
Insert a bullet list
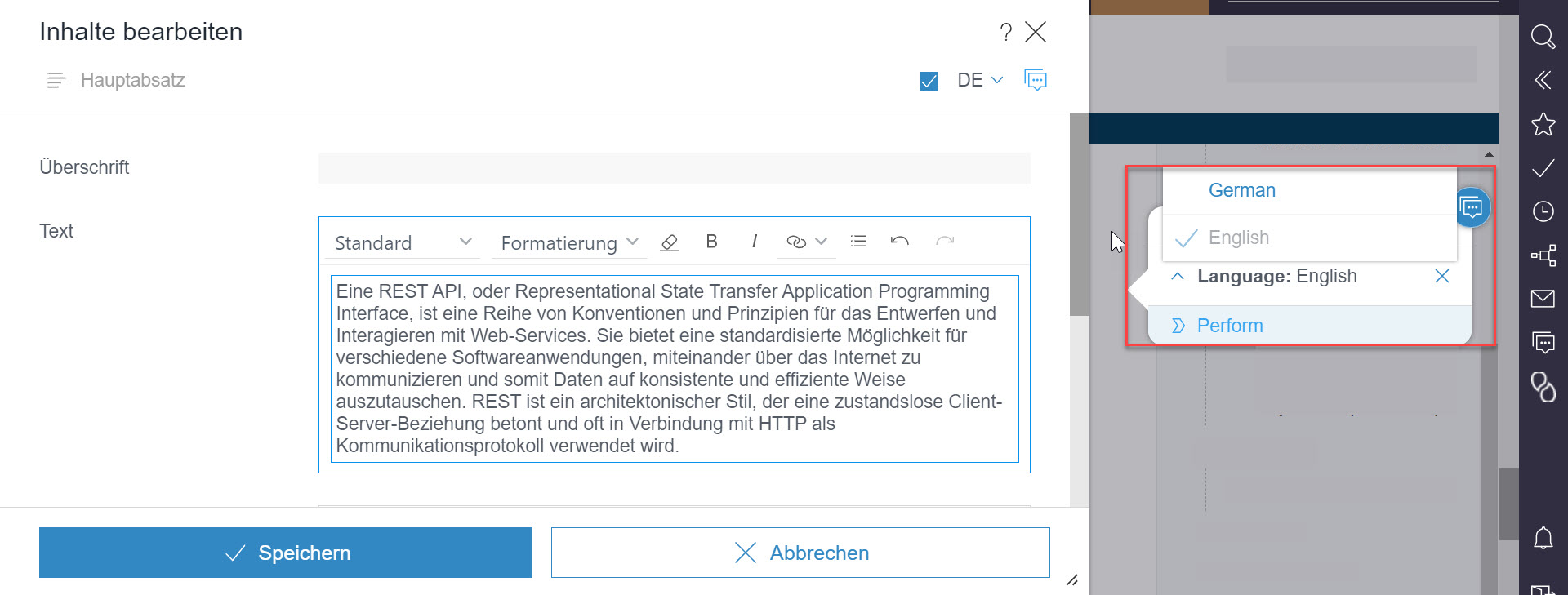(x=858, y=242)
